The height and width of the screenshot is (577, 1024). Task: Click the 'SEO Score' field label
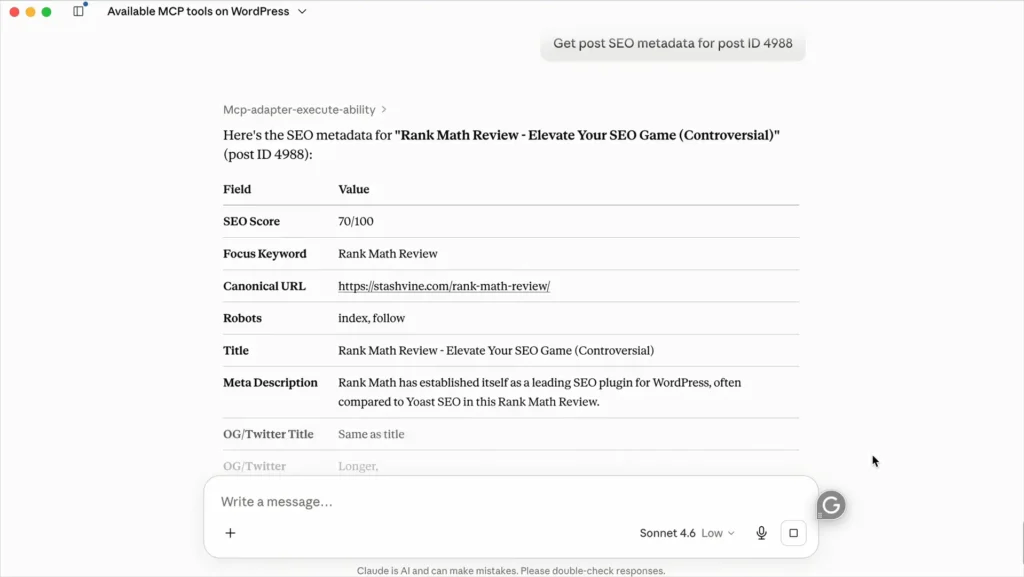251,221
